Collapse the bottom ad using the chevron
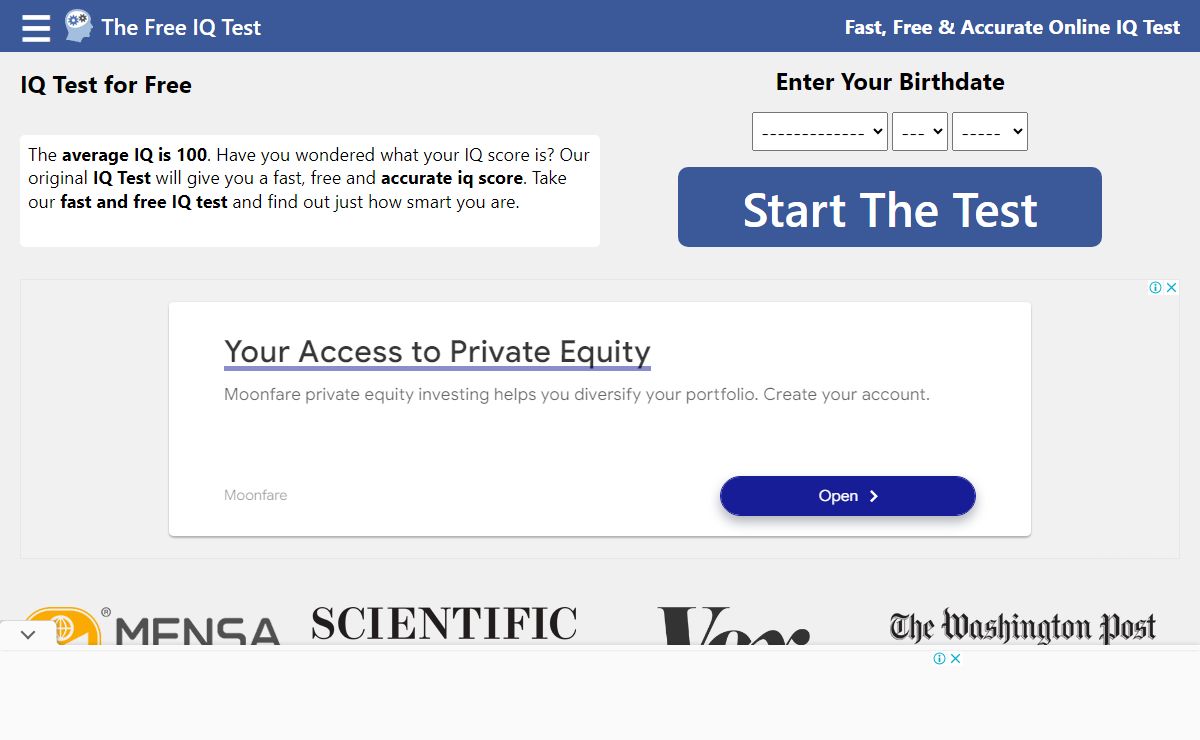Screen dimensions: 1200x740 point(28,635)
